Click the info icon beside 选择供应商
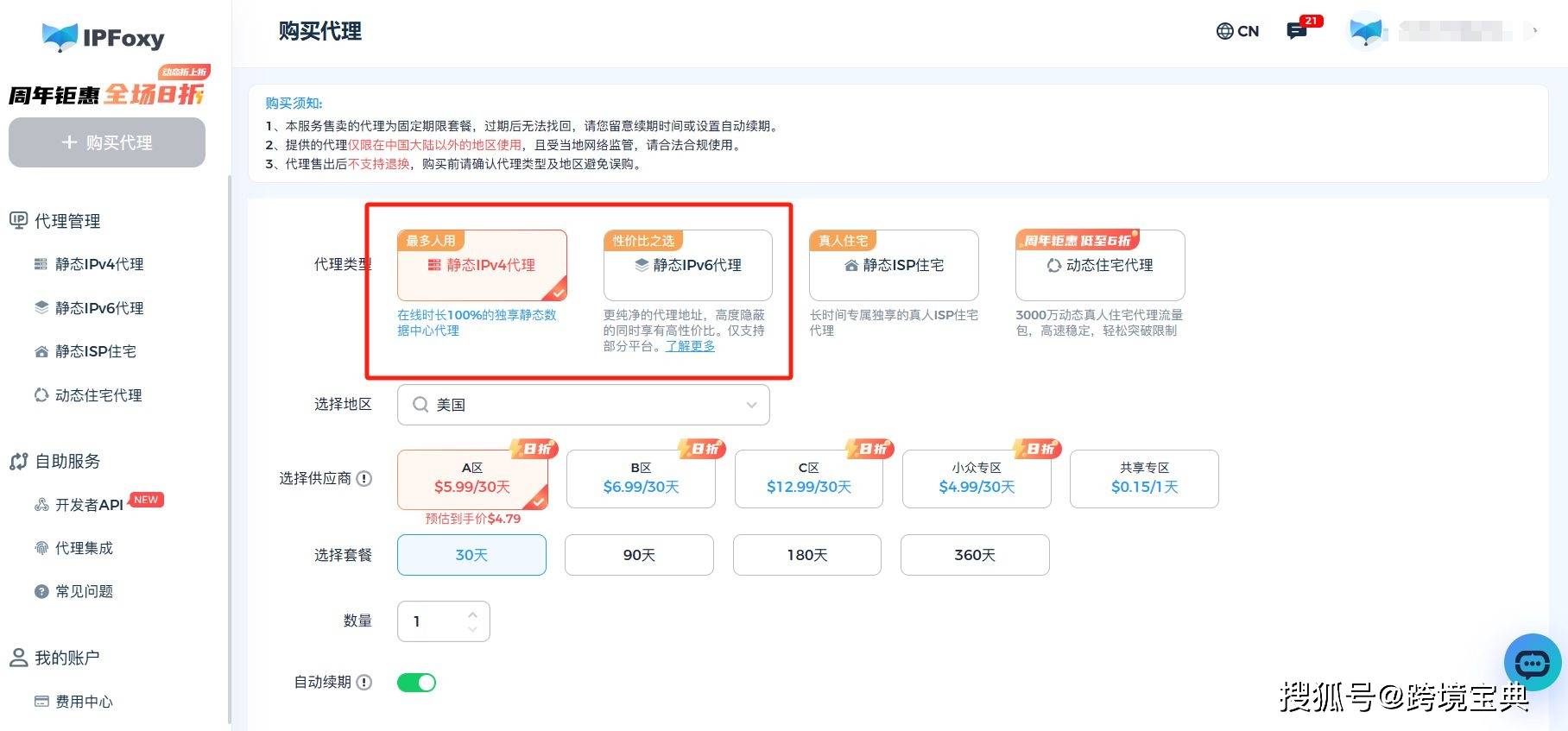The height and width of the screenshot is (731, 1568). [364, 479]
